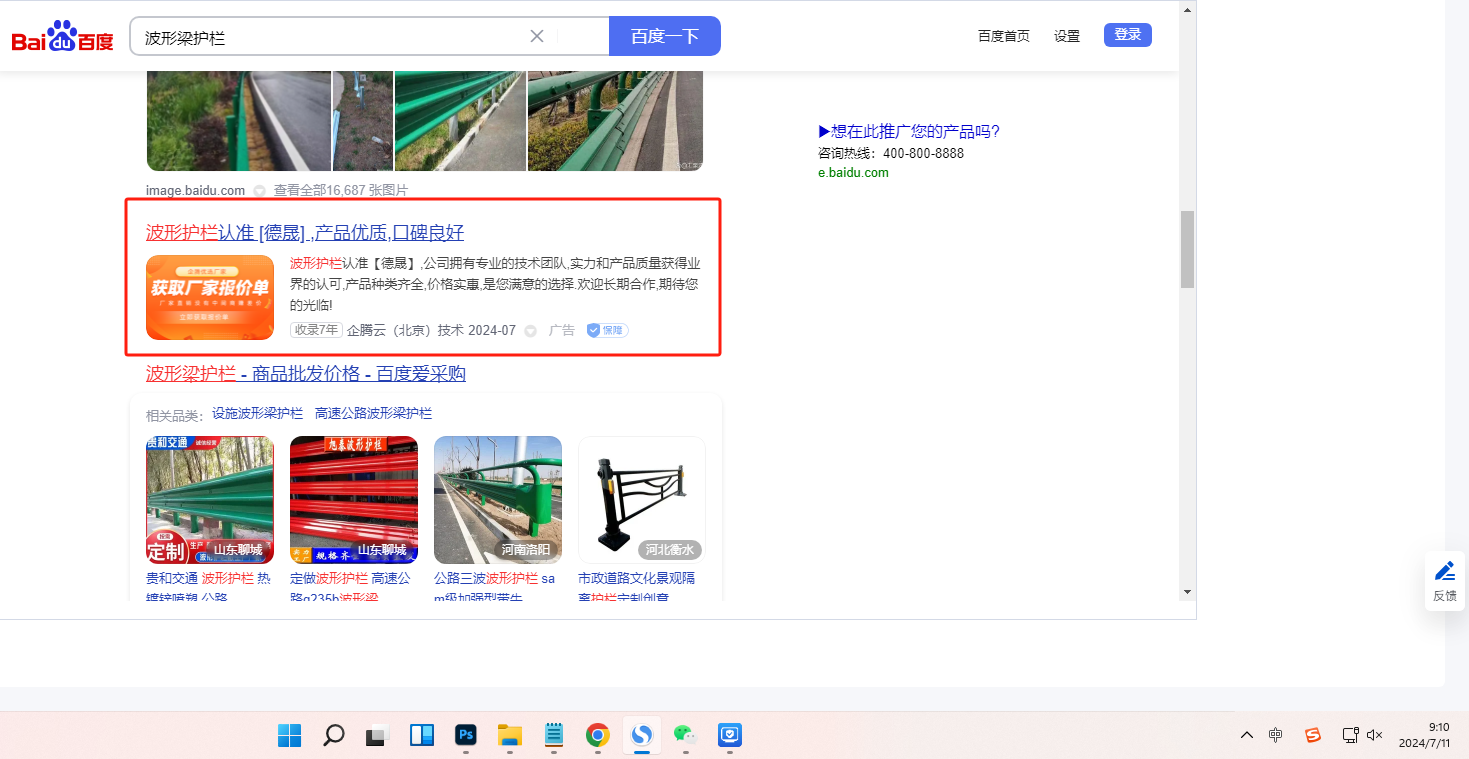Screen dimensions: 1469x759
Task: Open the Notepad taskbar icon
Action: (553, 735)
